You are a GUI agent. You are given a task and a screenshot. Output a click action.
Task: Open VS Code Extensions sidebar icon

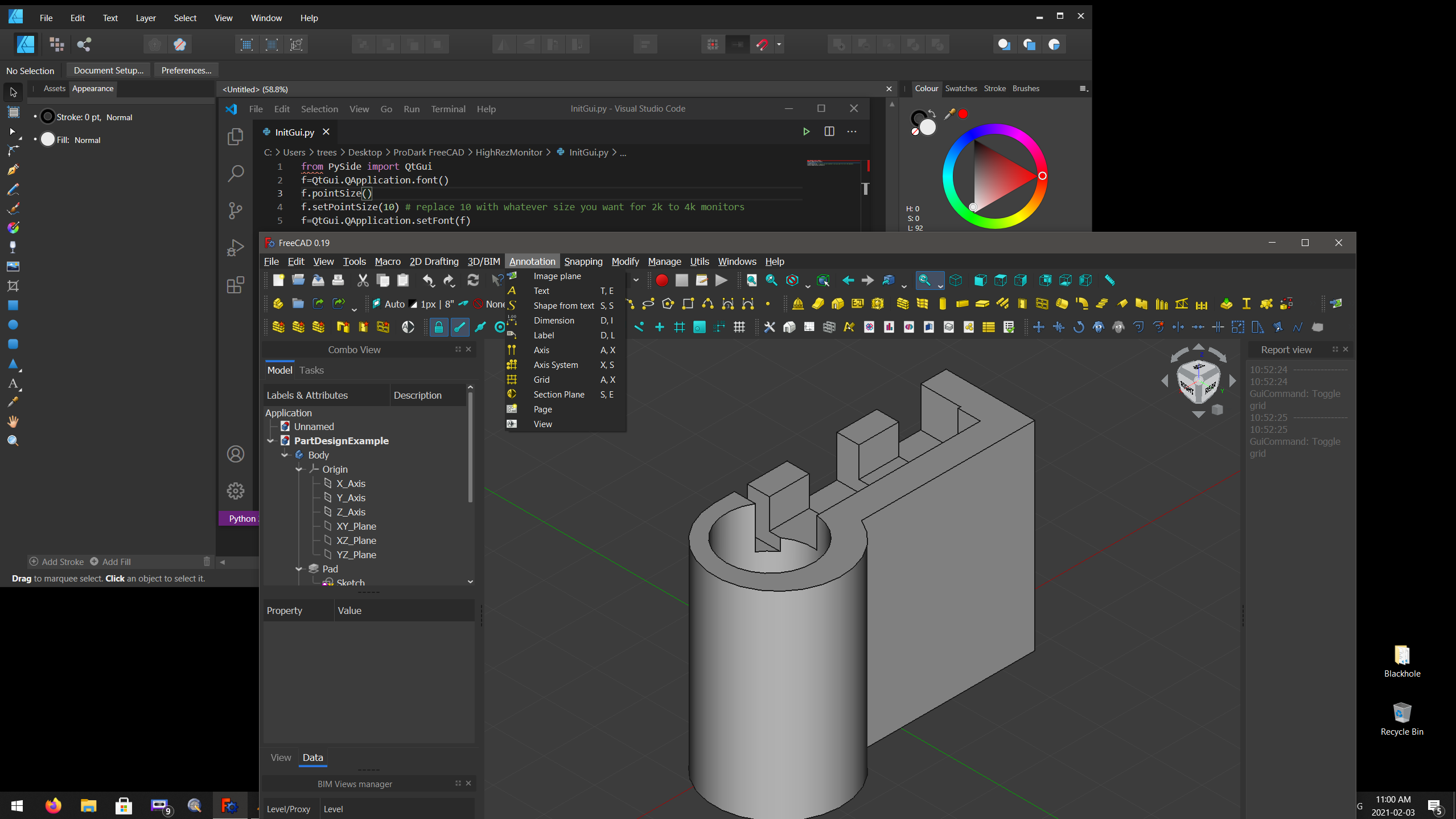point(235,285)
